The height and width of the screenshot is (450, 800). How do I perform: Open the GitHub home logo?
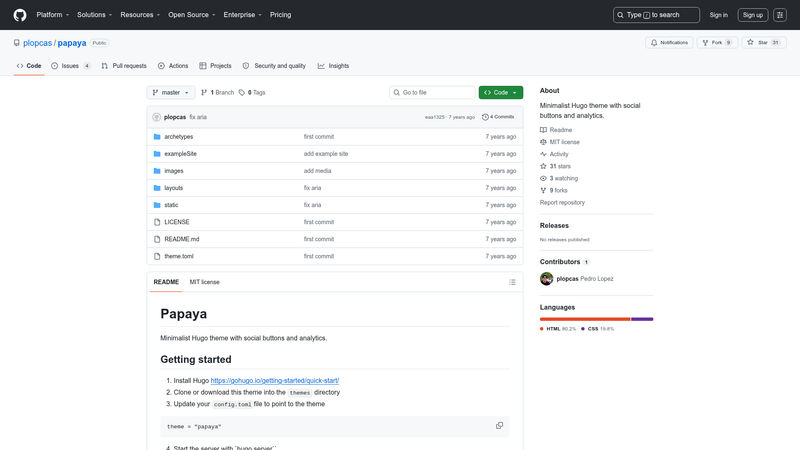20,15
